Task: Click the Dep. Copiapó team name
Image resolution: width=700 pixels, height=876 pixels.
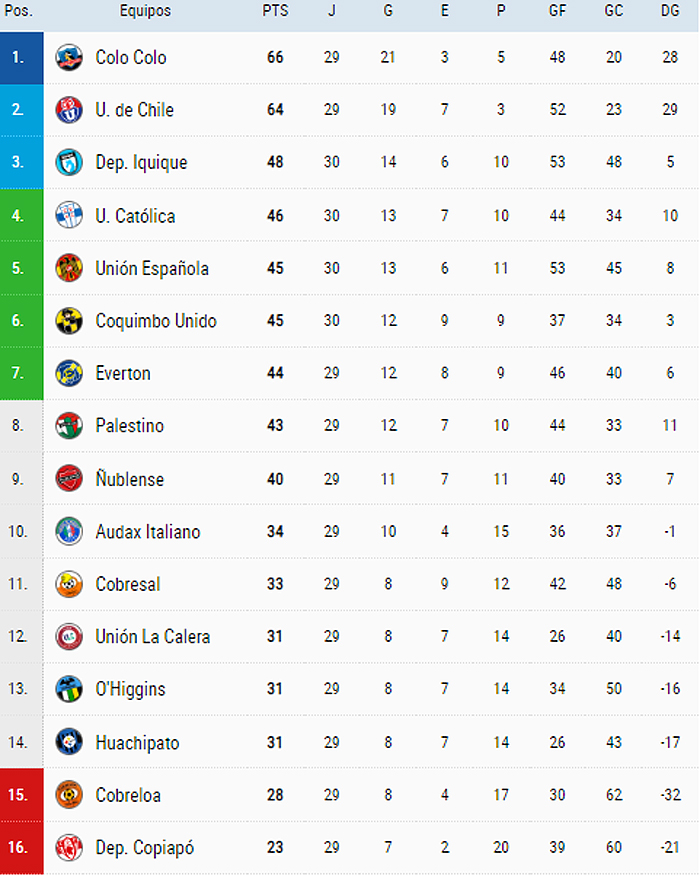Action: point(145,848)
